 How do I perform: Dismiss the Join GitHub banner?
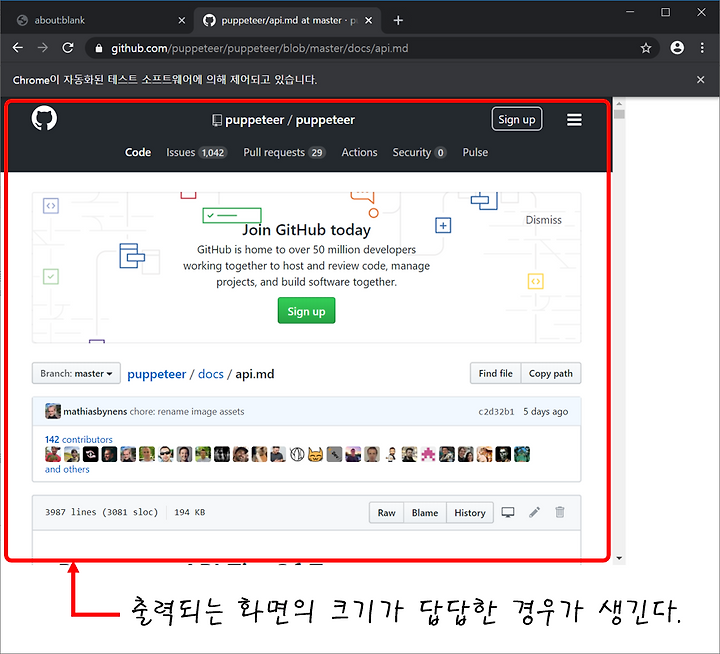(543, 220)
